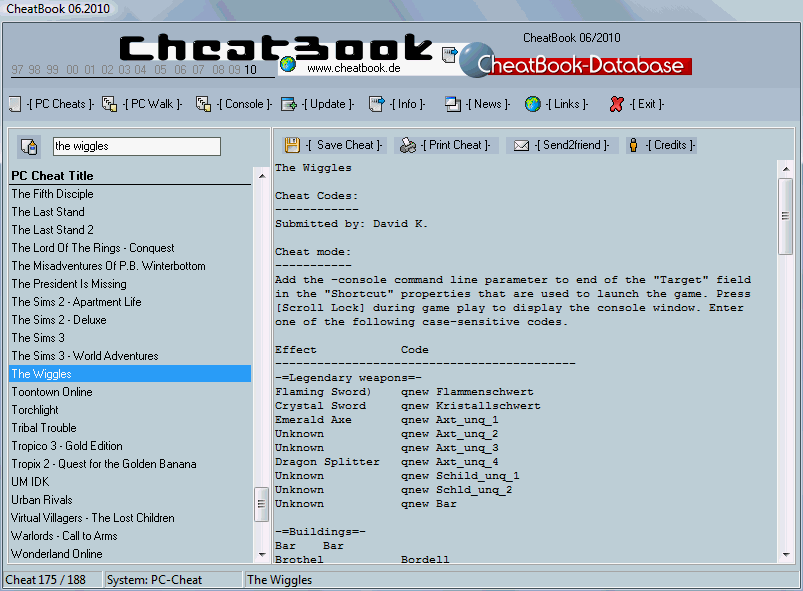Open the PC Cheats section icon

click(15, 104)
